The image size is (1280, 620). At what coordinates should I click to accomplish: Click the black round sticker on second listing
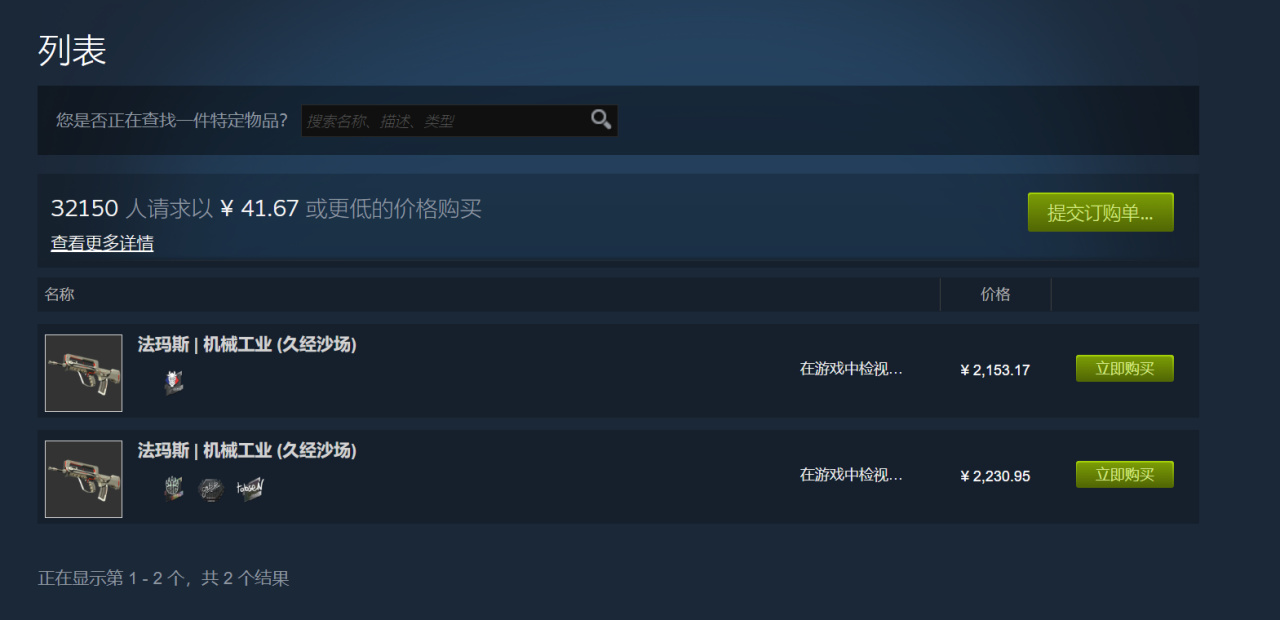coord(210,489)
